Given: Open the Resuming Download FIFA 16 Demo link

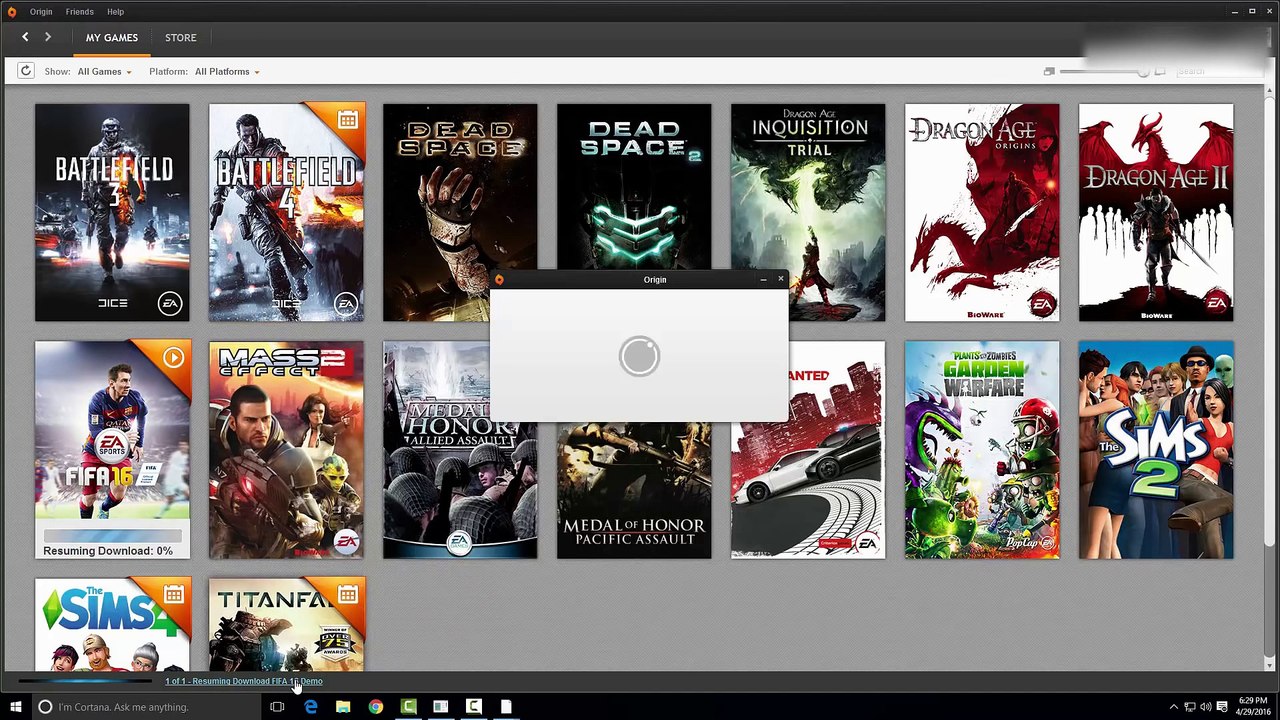Looking at the screenshot, I should 244,681.
